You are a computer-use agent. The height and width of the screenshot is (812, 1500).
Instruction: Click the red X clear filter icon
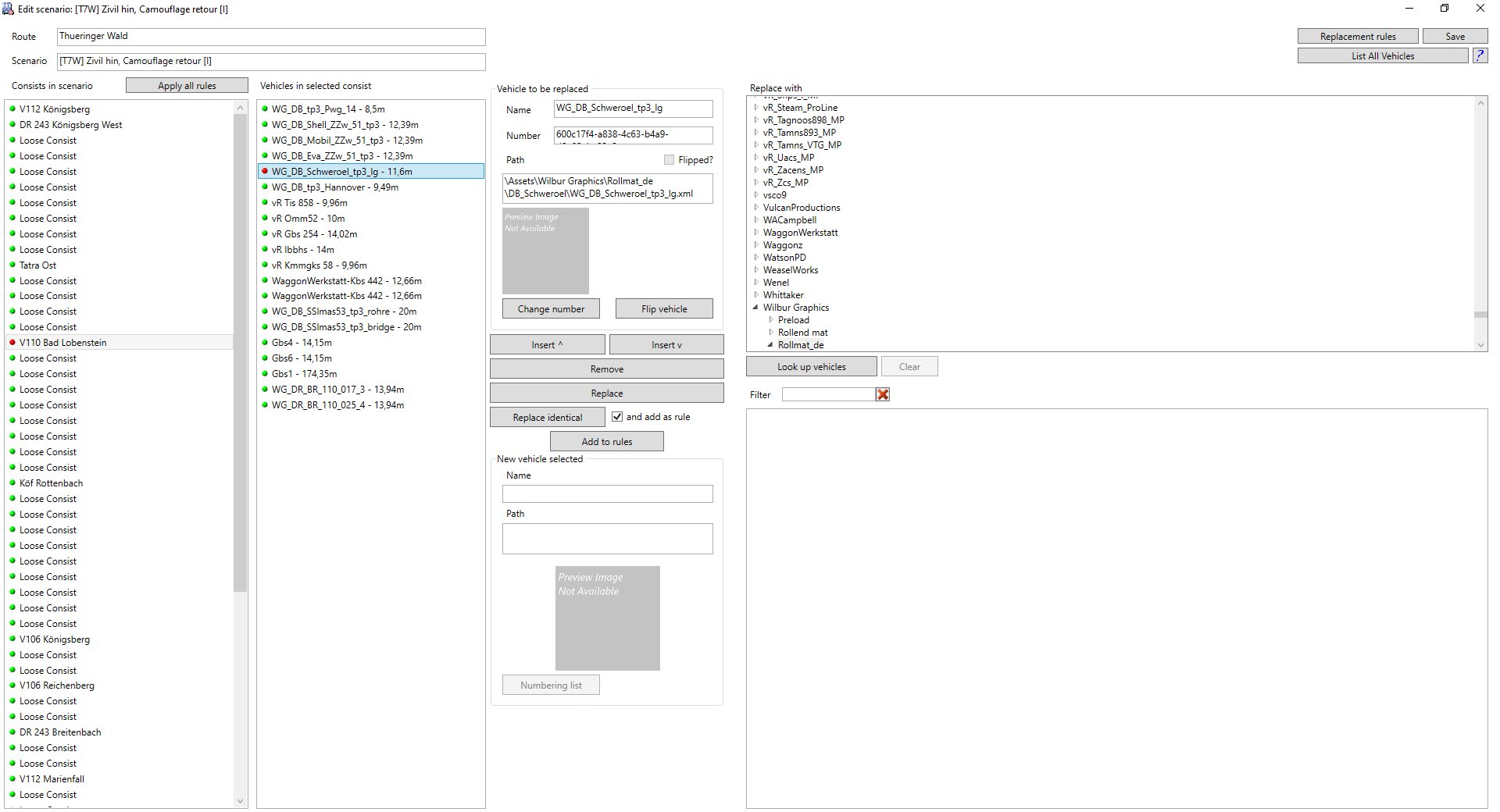pos(883,395)
